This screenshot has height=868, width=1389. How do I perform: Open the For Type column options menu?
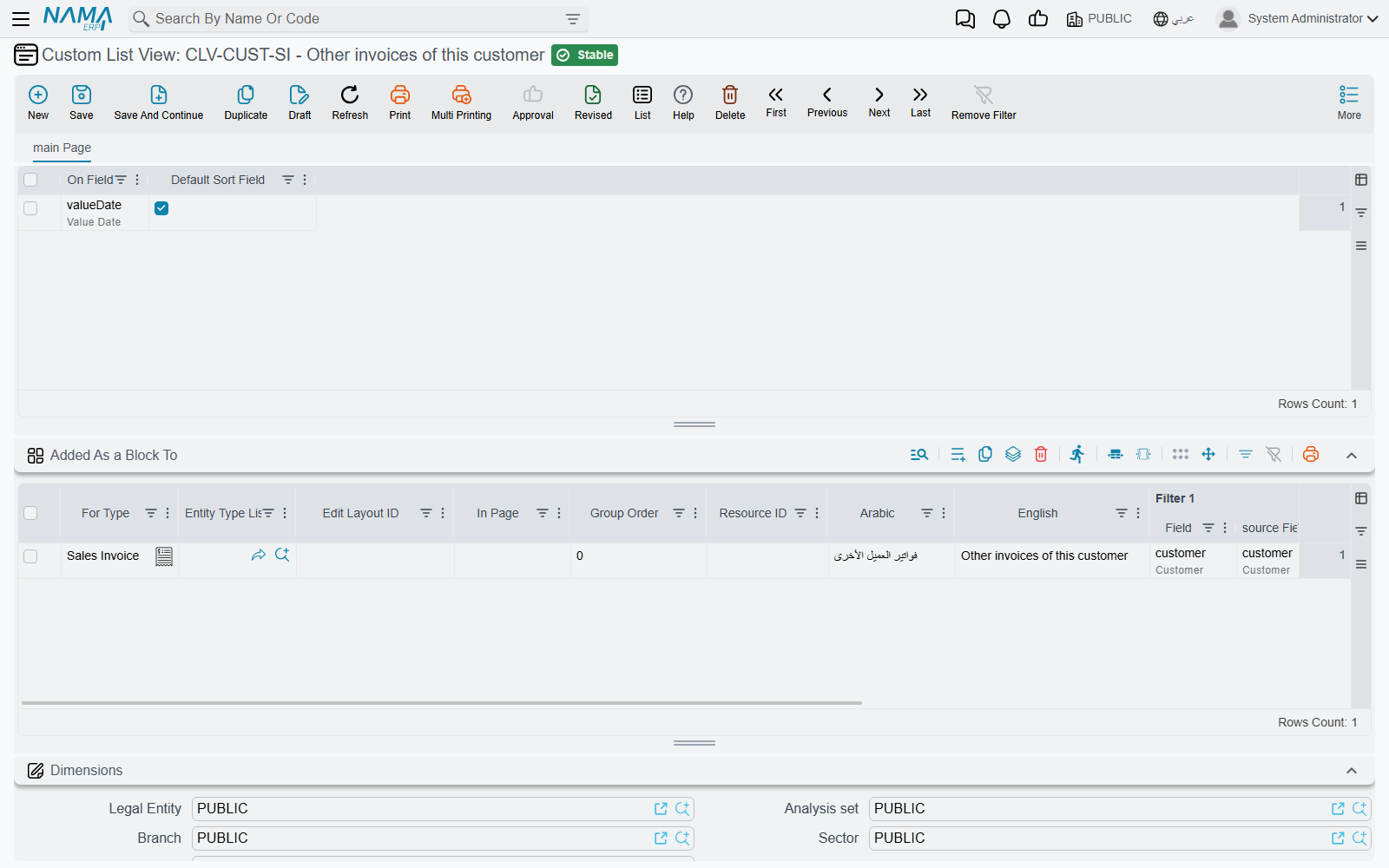point(168,513)
